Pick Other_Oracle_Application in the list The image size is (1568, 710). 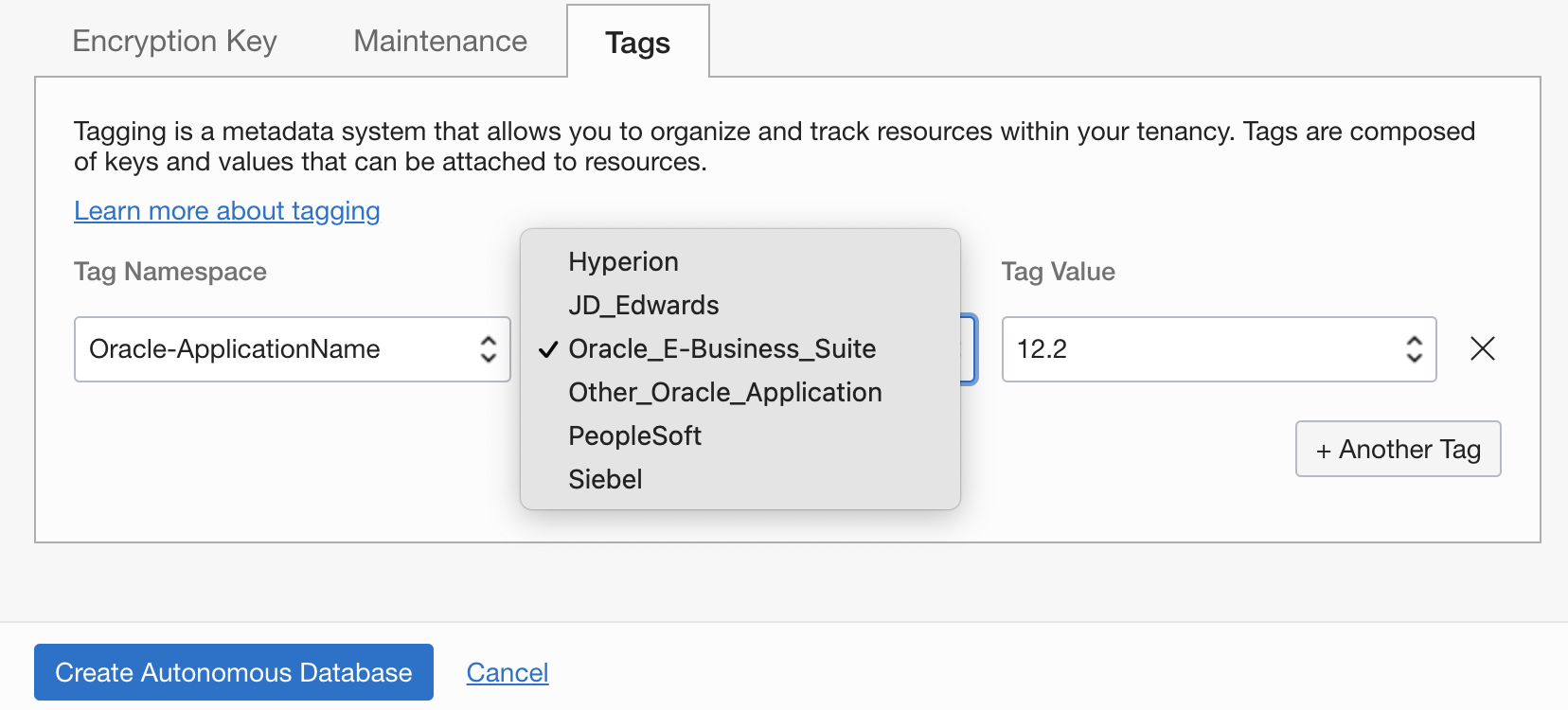tap(740, 392)
